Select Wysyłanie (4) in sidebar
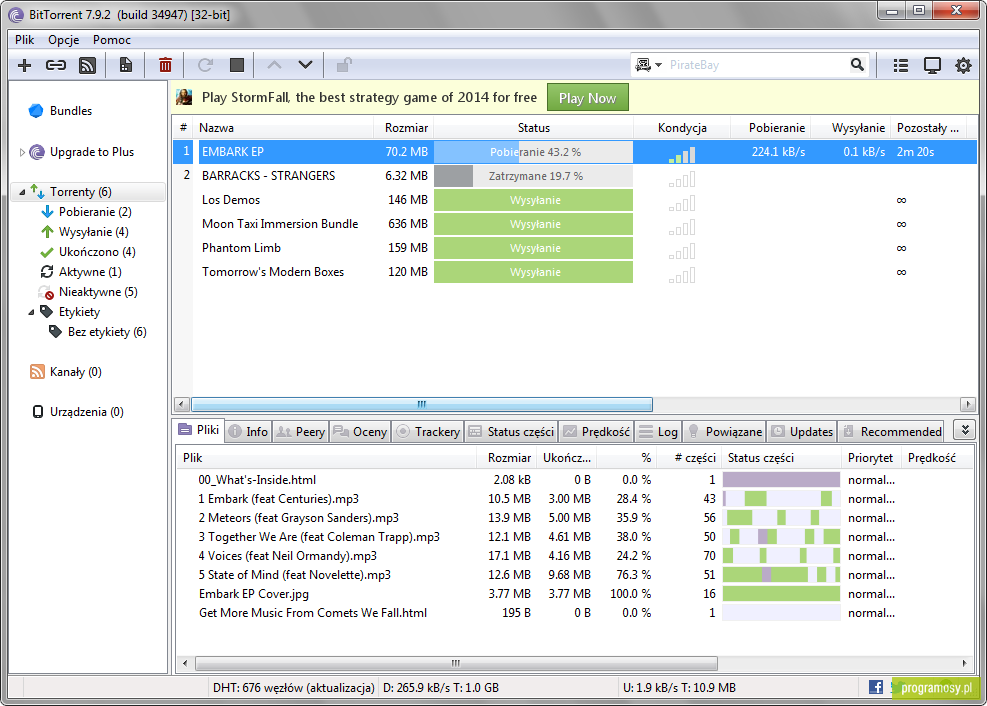The image size is (987, 706). click(94, 232)
